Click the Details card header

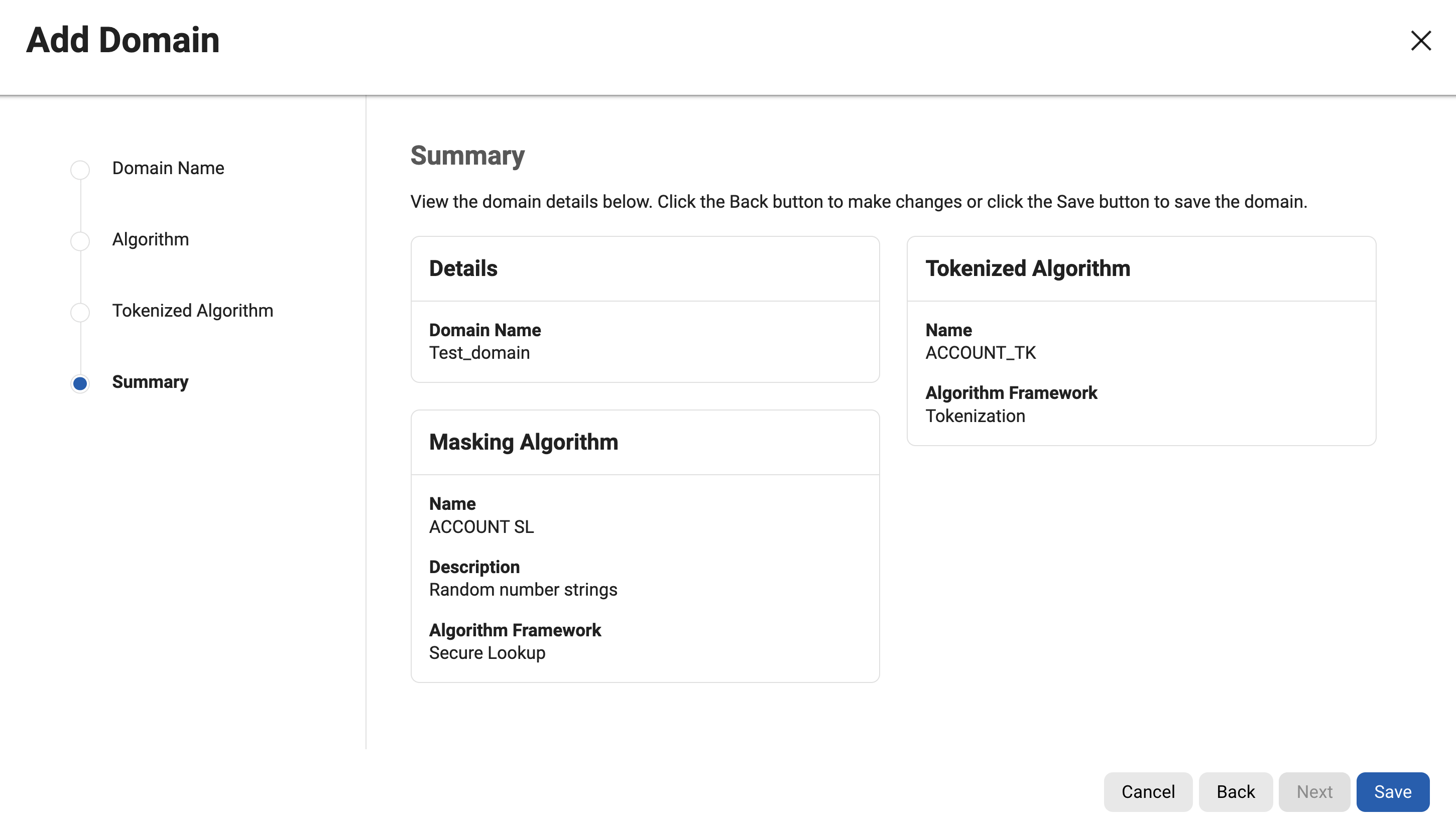463,268
